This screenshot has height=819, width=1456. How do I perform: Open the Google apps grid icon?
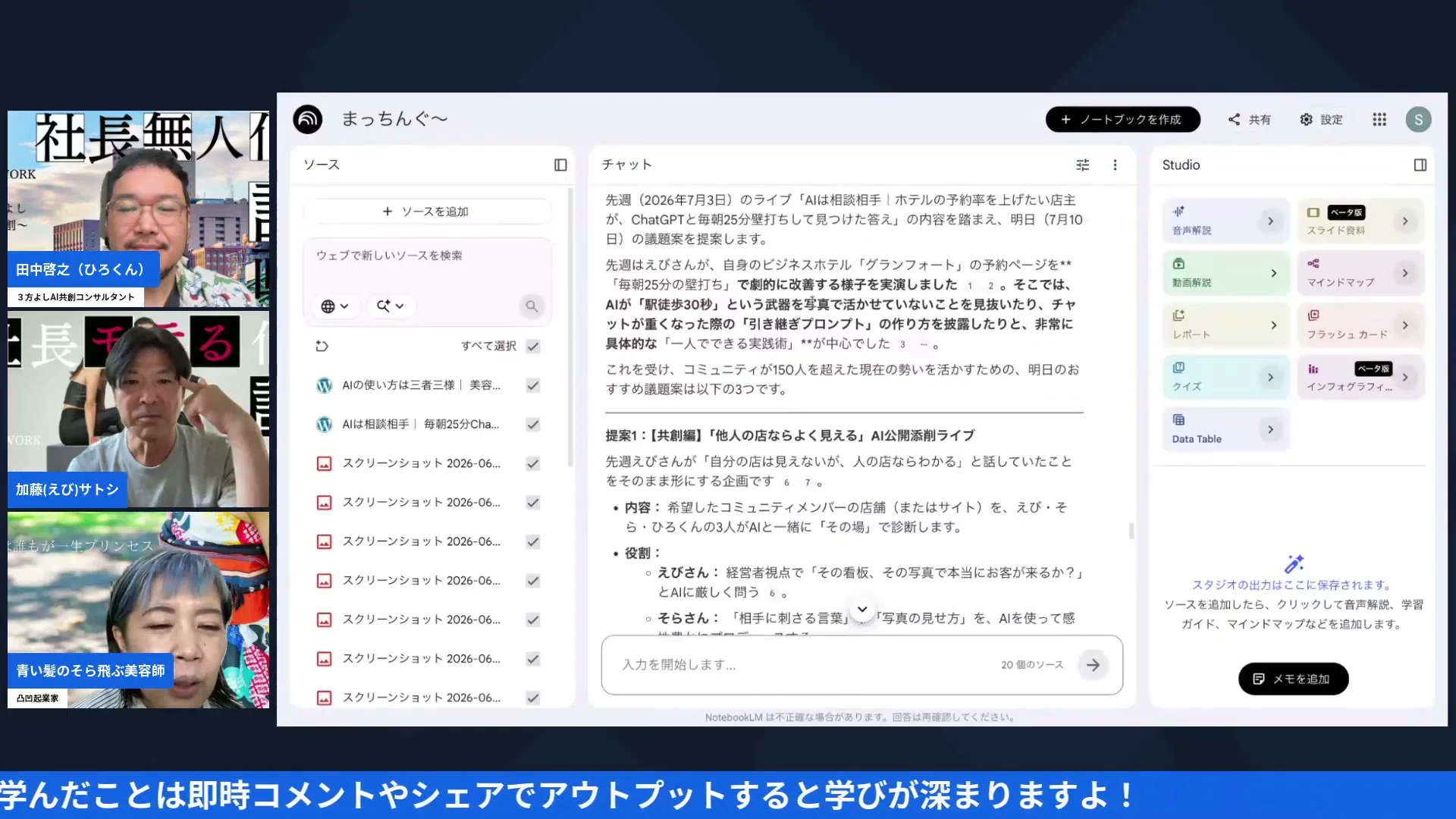coord(1379,120)
